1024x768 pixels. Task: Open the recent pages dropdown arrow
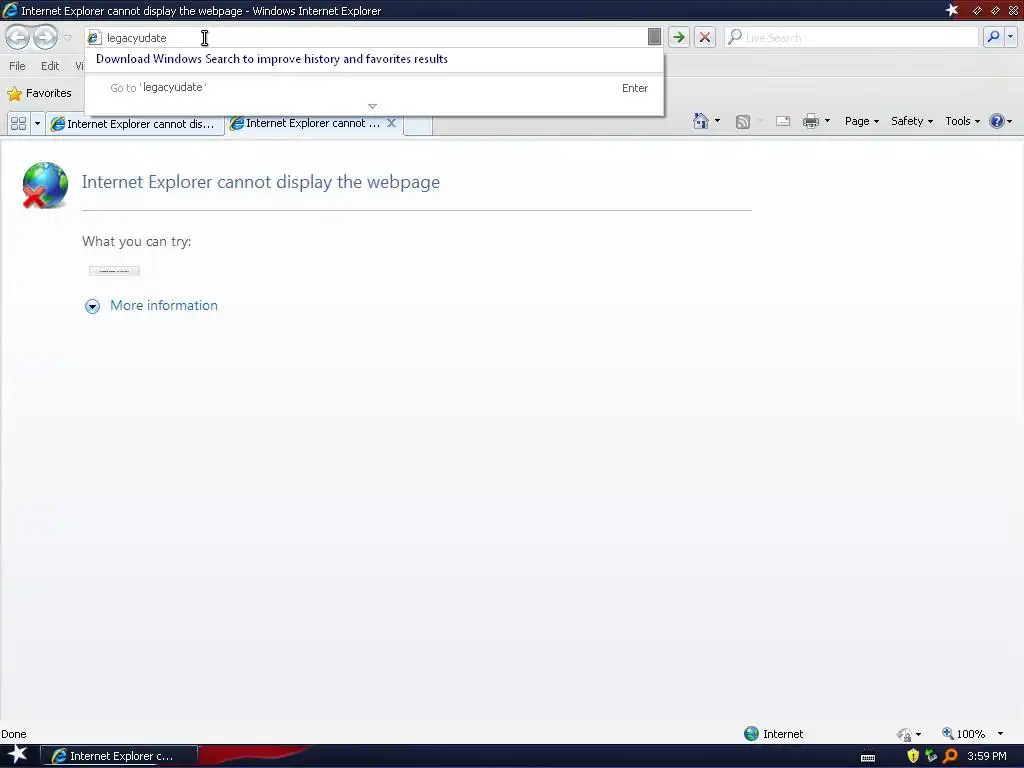point(67,38)
